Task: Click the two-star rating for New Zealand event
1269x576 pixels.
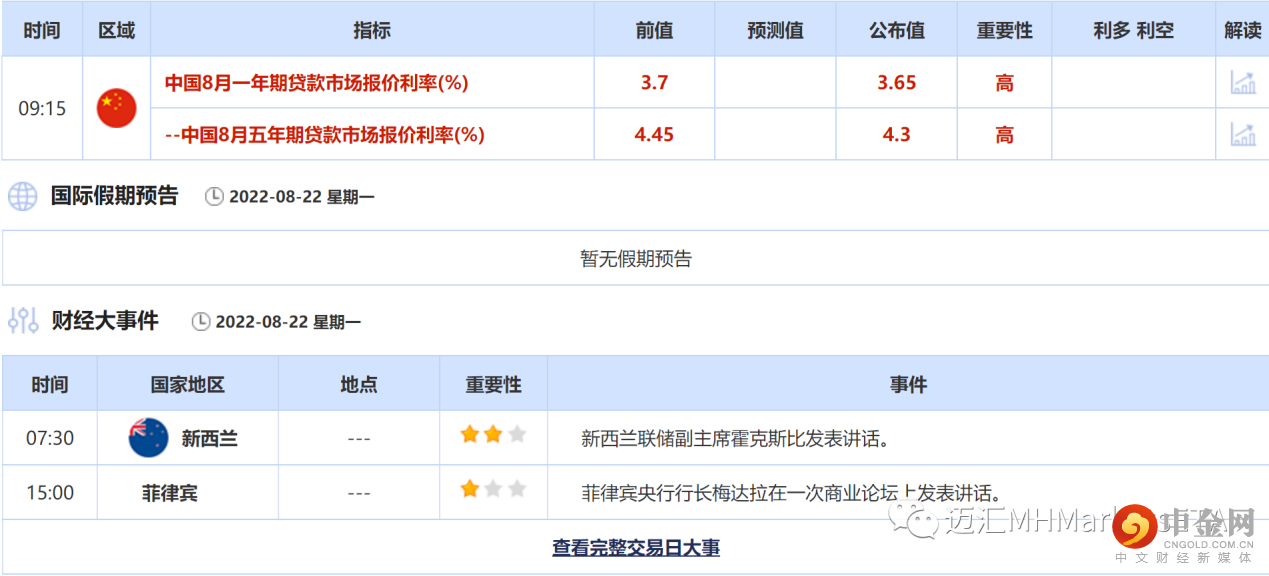Action: click(x=492, y=434)
